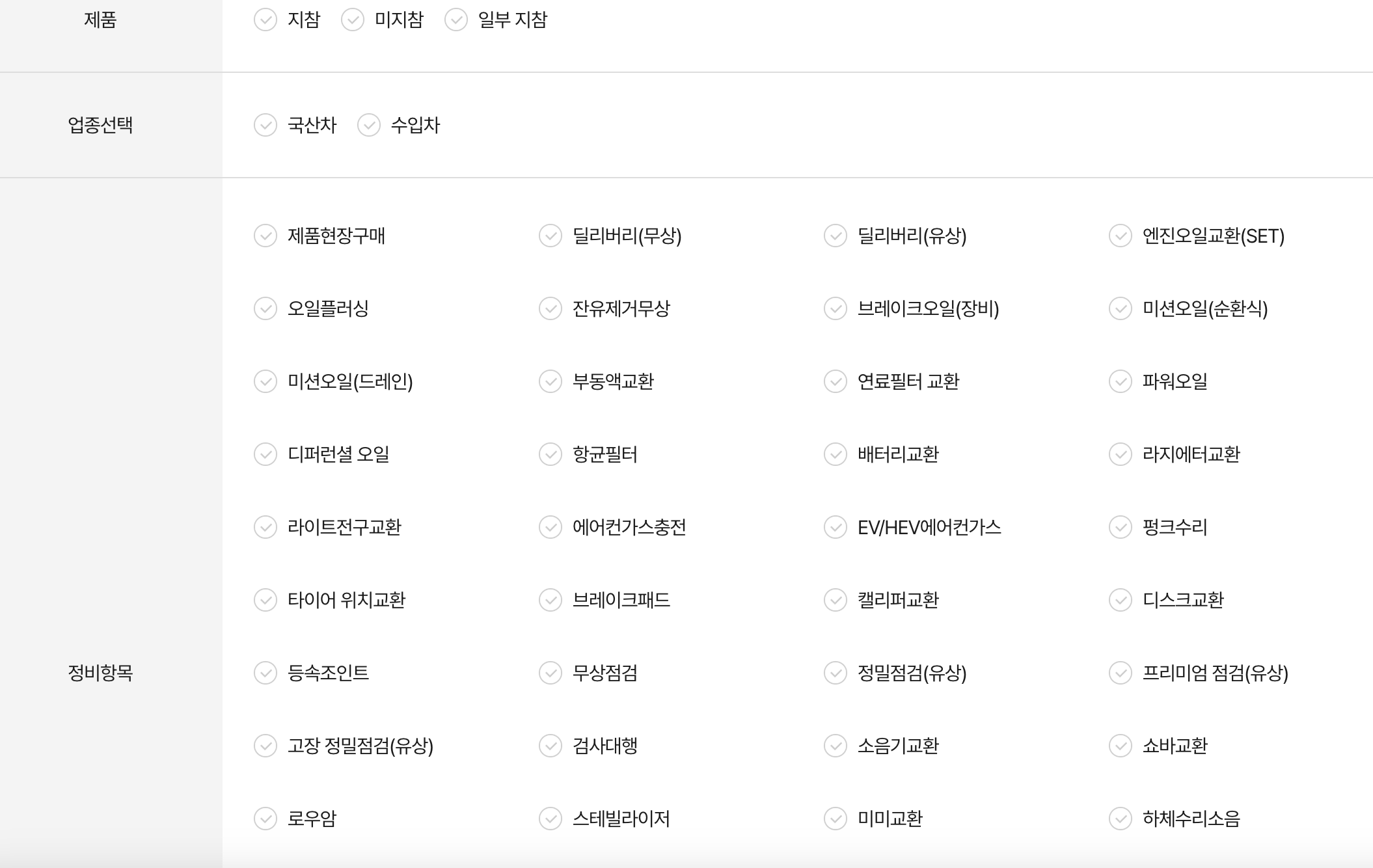
Task: Select 하체수리소음 at bottom right
Action: 1120,820
